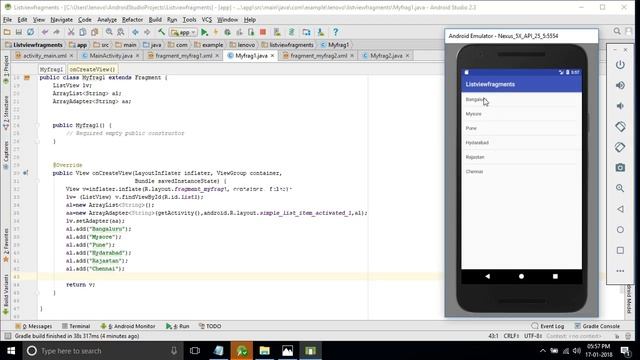Click the emulator Power button

(x=620, y=65)
